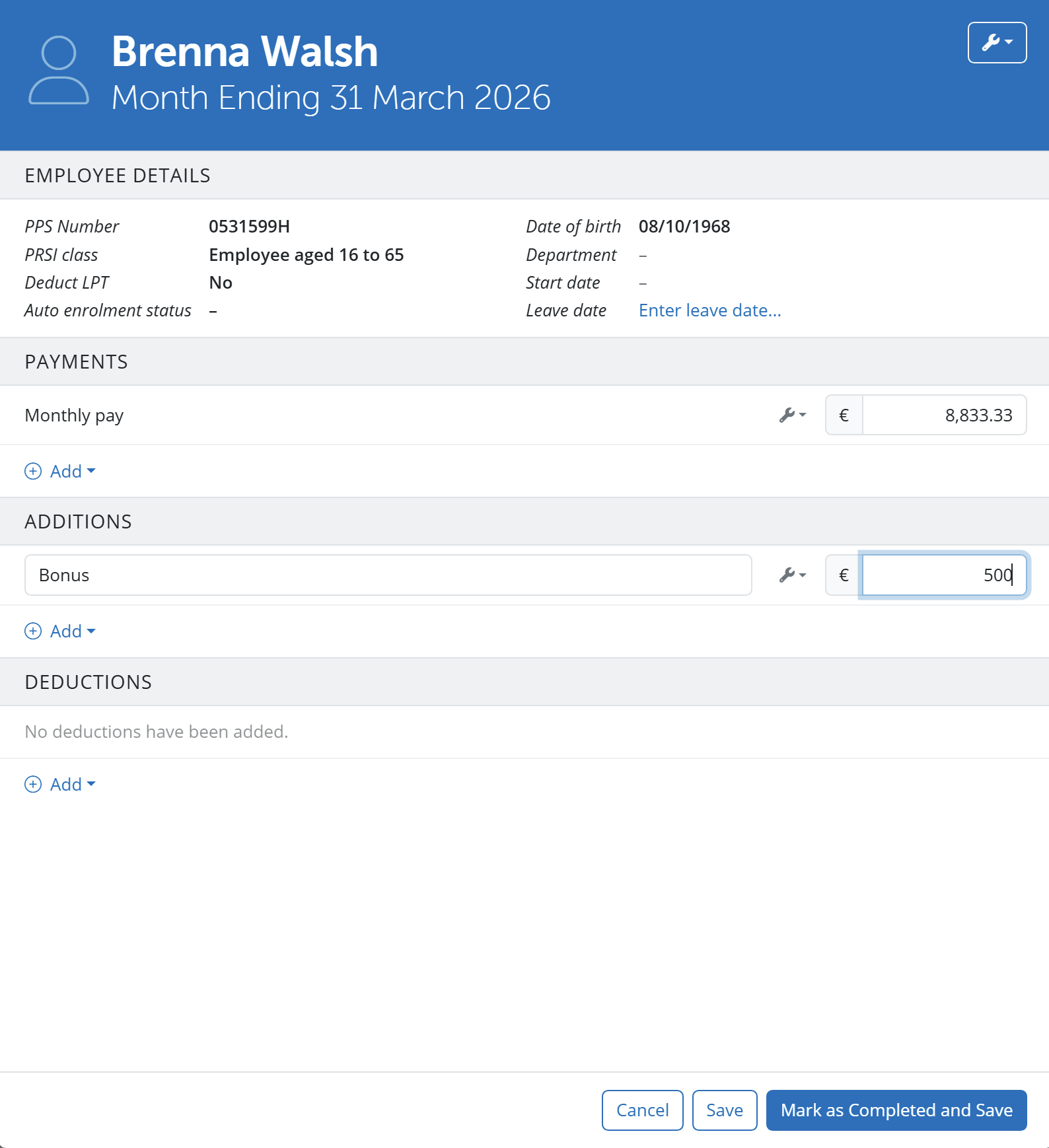Open the Monthly pay wrench options

click(x=793, y=415)
